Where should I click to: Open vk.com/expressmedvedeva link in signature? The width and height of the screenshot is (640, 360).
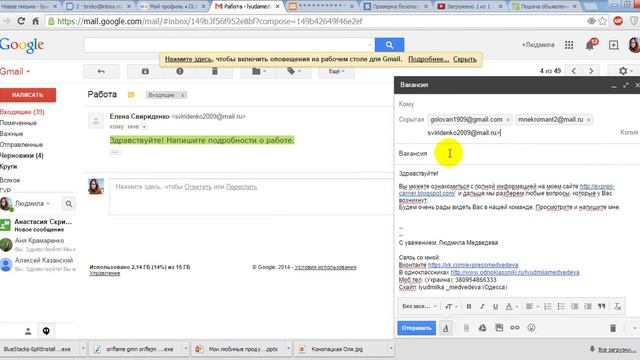(x=473, y=265)
